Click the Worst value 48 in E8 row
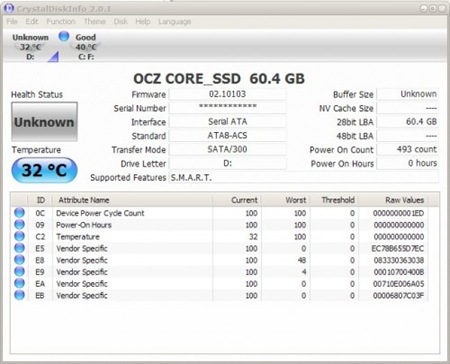Screen dimensions: 450x364 (x=302, y=260)
